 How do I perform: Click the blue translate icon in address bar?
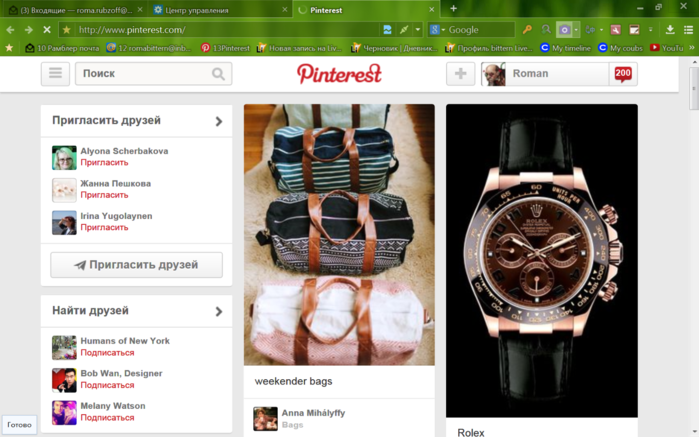(x=387, y=30)
